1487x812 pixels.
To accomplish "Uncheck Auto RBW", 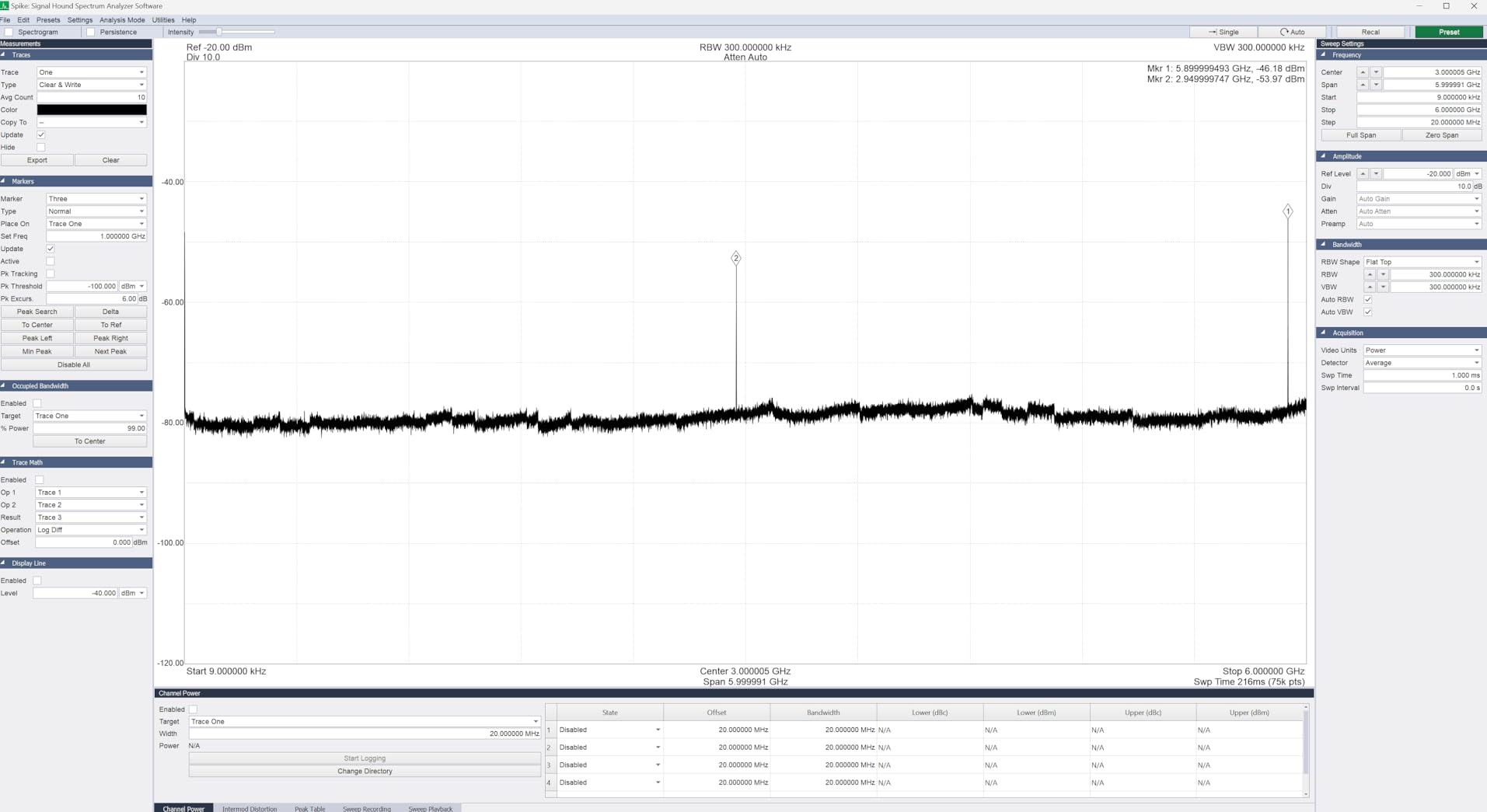I will click(1368, 300).
